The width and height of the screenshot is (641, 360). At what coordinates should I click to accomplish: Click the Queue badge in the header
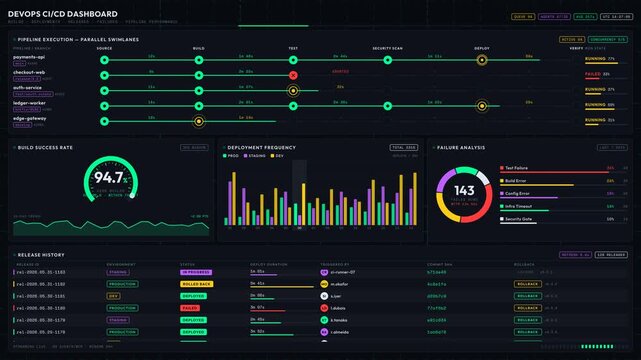pos(523,17)
